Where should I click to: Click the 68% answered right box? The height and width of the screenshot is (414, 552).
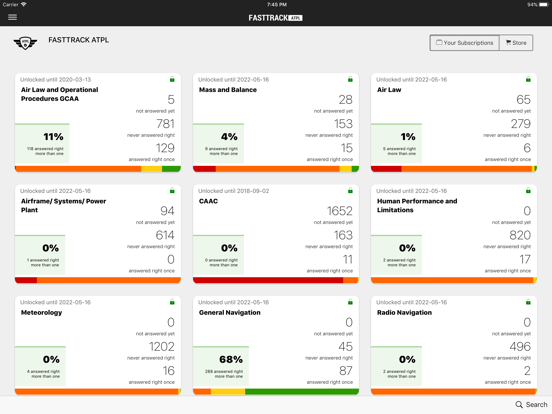pos(221,366)
